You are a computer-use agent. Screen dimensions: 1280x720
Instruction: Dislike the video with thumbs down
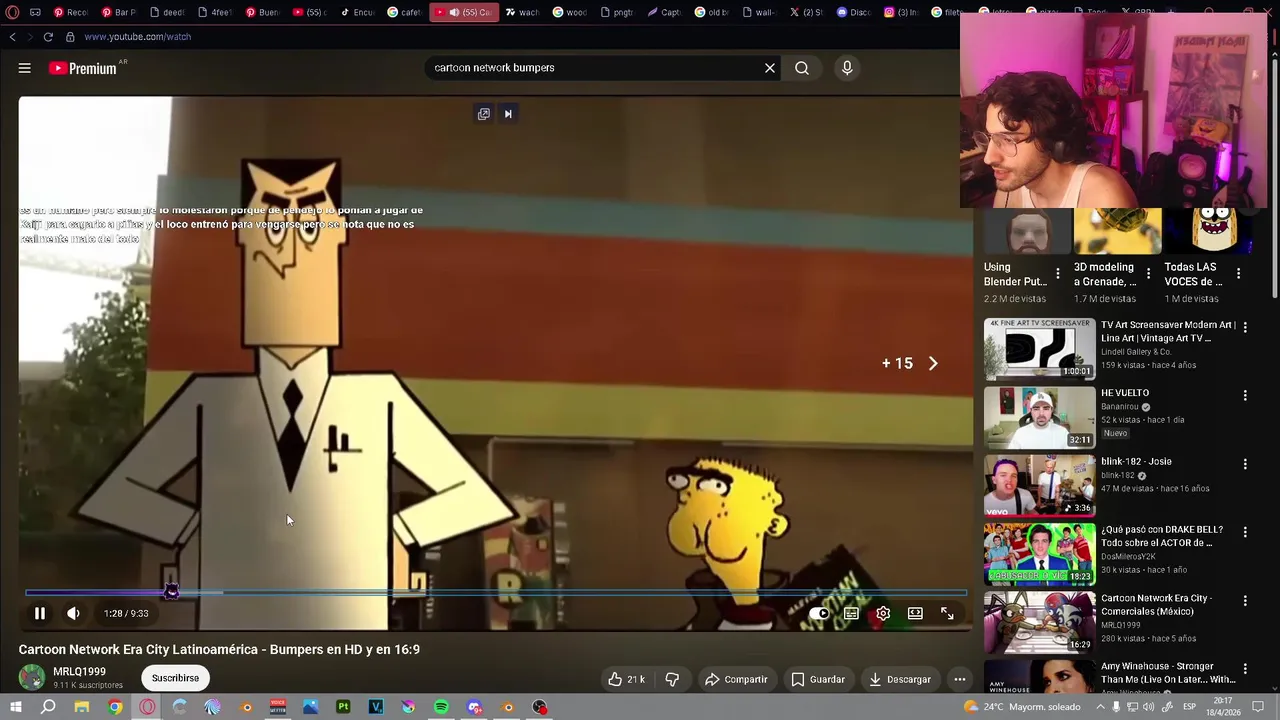[x=672, y=679]
